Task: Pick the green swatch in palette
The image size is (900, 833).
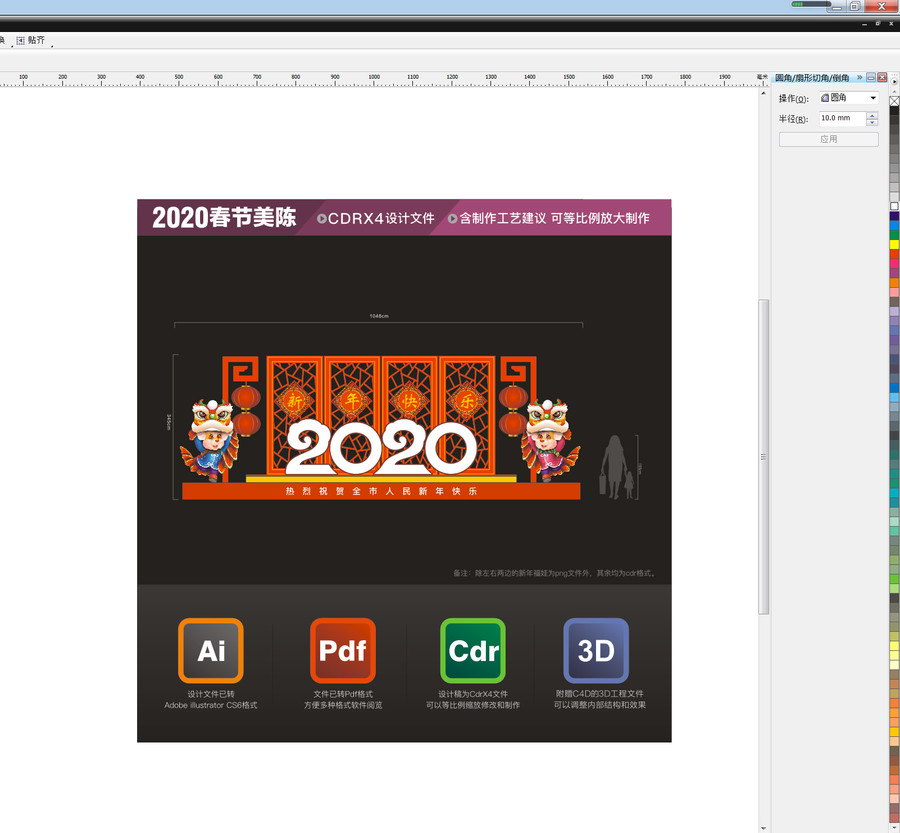Action: [x=894, y=235]
